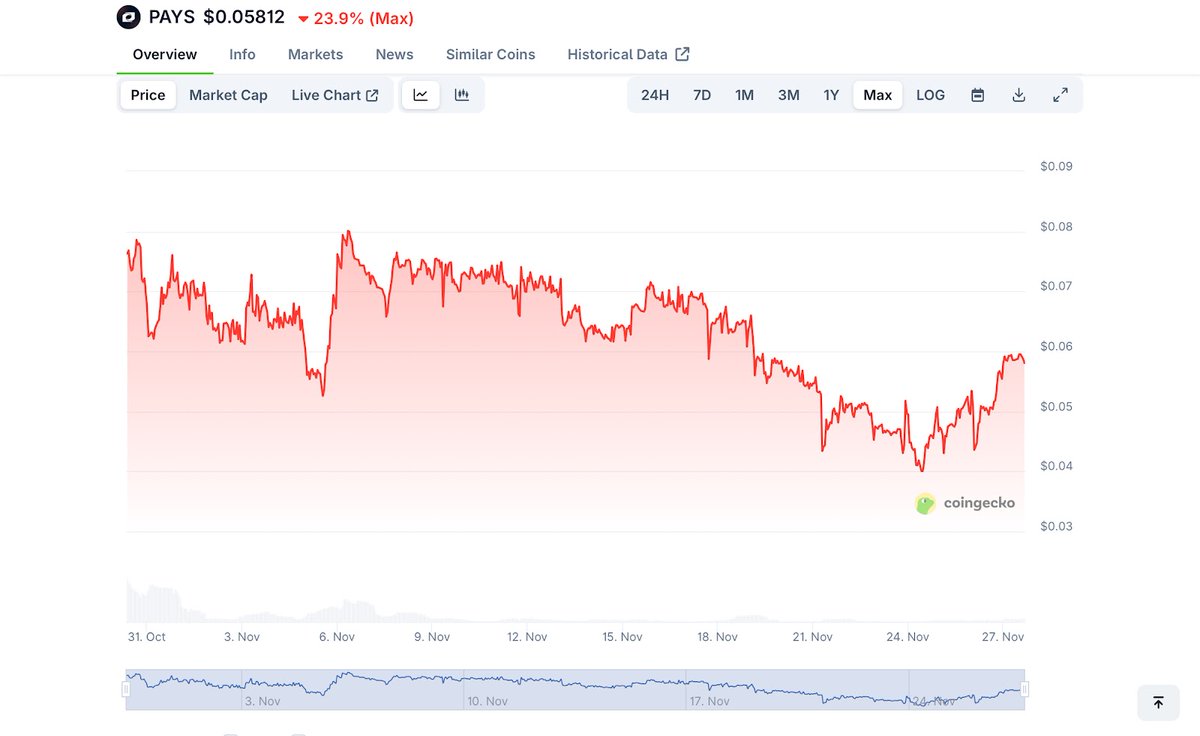
Task: Go to the Similar Coins tab
Action: click(490, 54)
